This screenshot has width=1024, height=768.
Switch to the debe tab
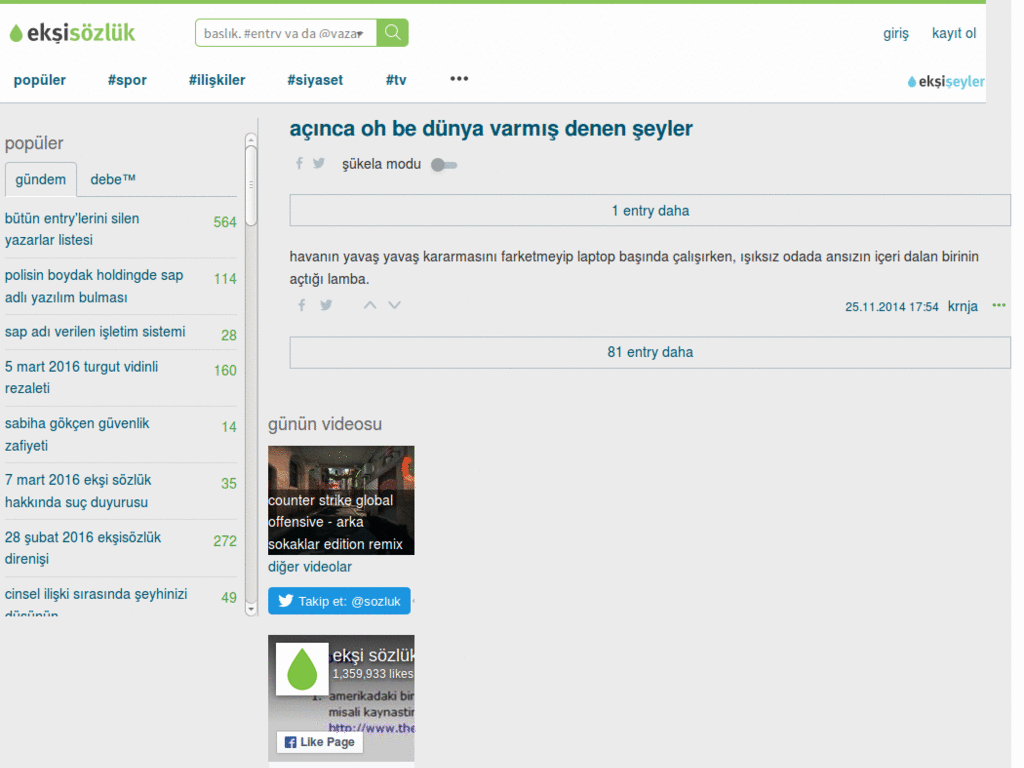112,179
